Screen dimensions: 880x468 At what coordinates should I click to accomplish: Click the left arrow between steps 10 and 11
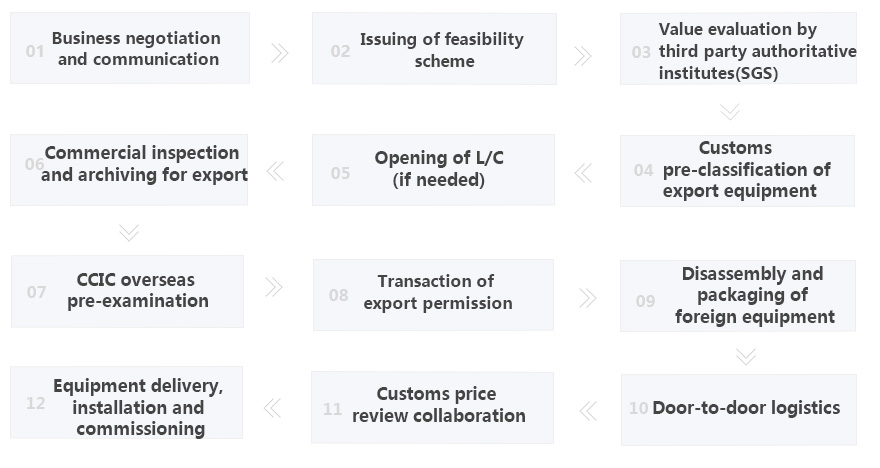tap(587, 410)
